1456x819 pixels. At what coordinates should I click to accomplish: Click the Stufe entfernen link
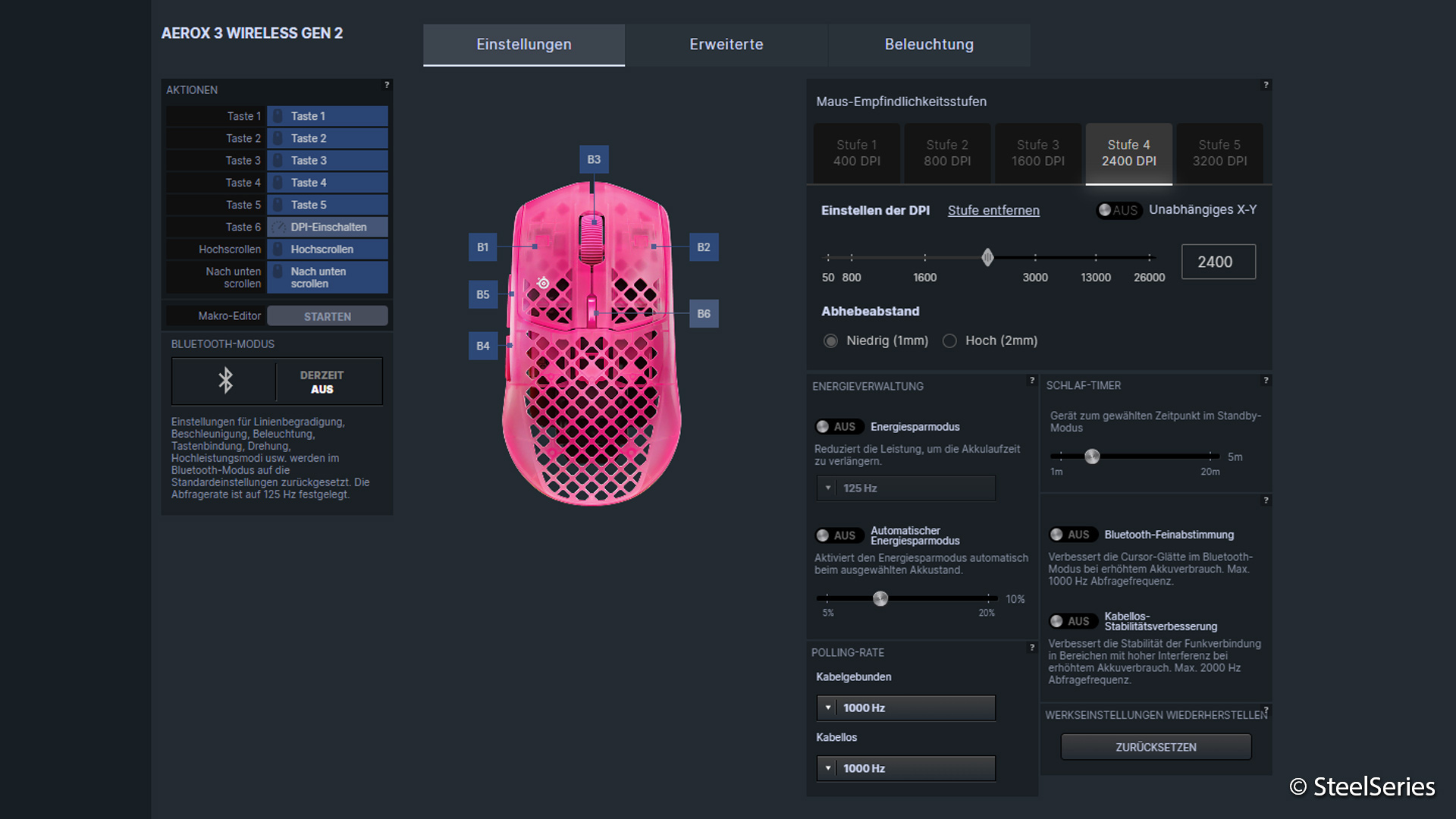click(993, 211)
